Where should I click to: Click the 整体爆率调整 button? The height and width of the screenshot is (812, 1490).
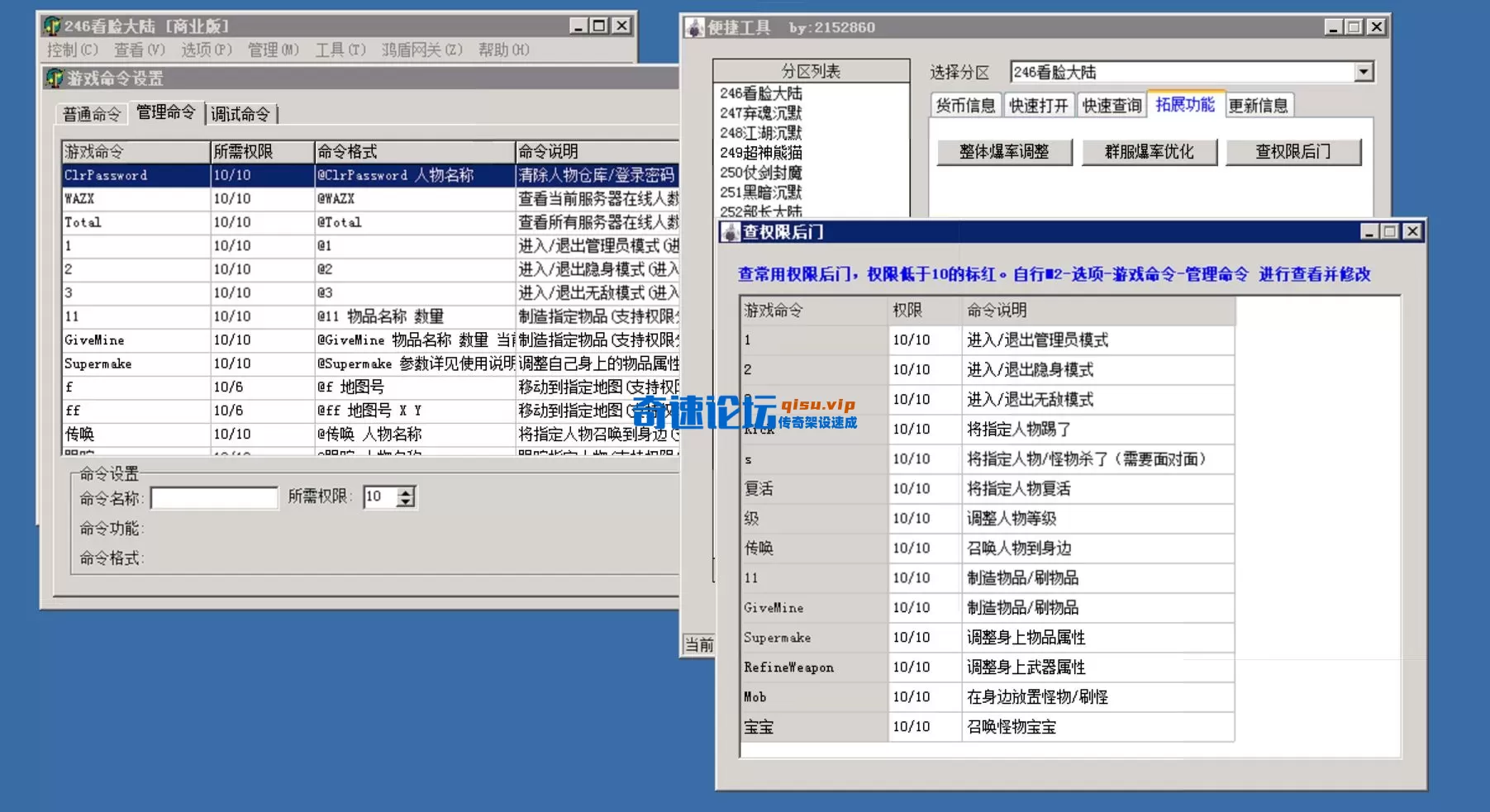pyautogui.click(x=1003, y=152)
